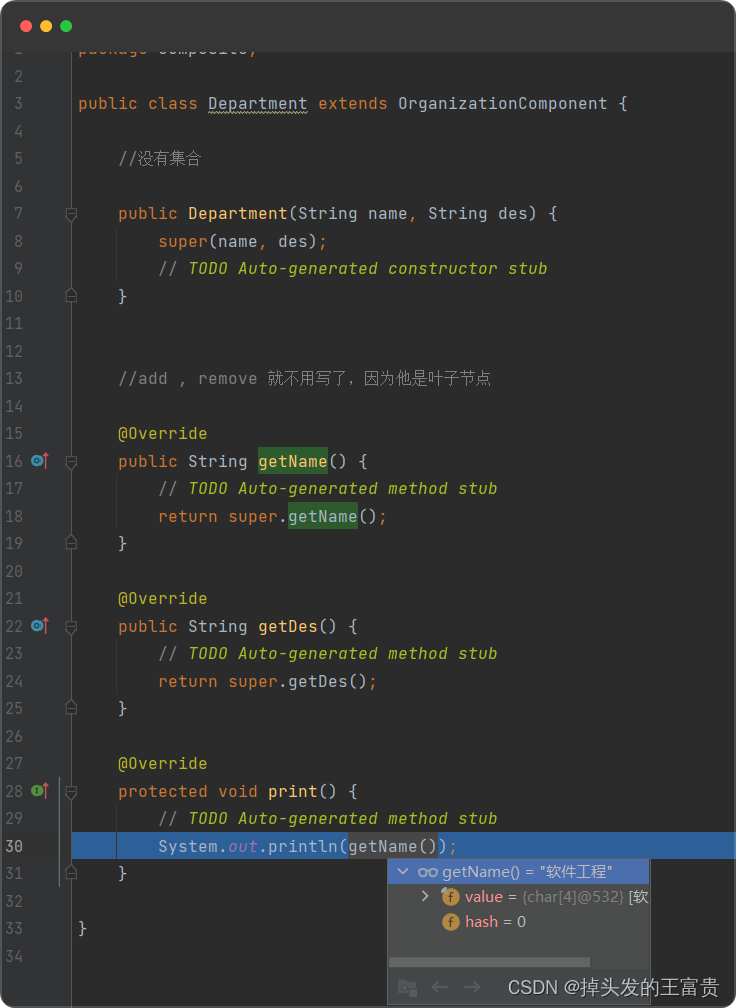The width and height of the screenshot is (736, 1008).
Task: Click the //没有集合 comment on line 5
Action: 160,159
